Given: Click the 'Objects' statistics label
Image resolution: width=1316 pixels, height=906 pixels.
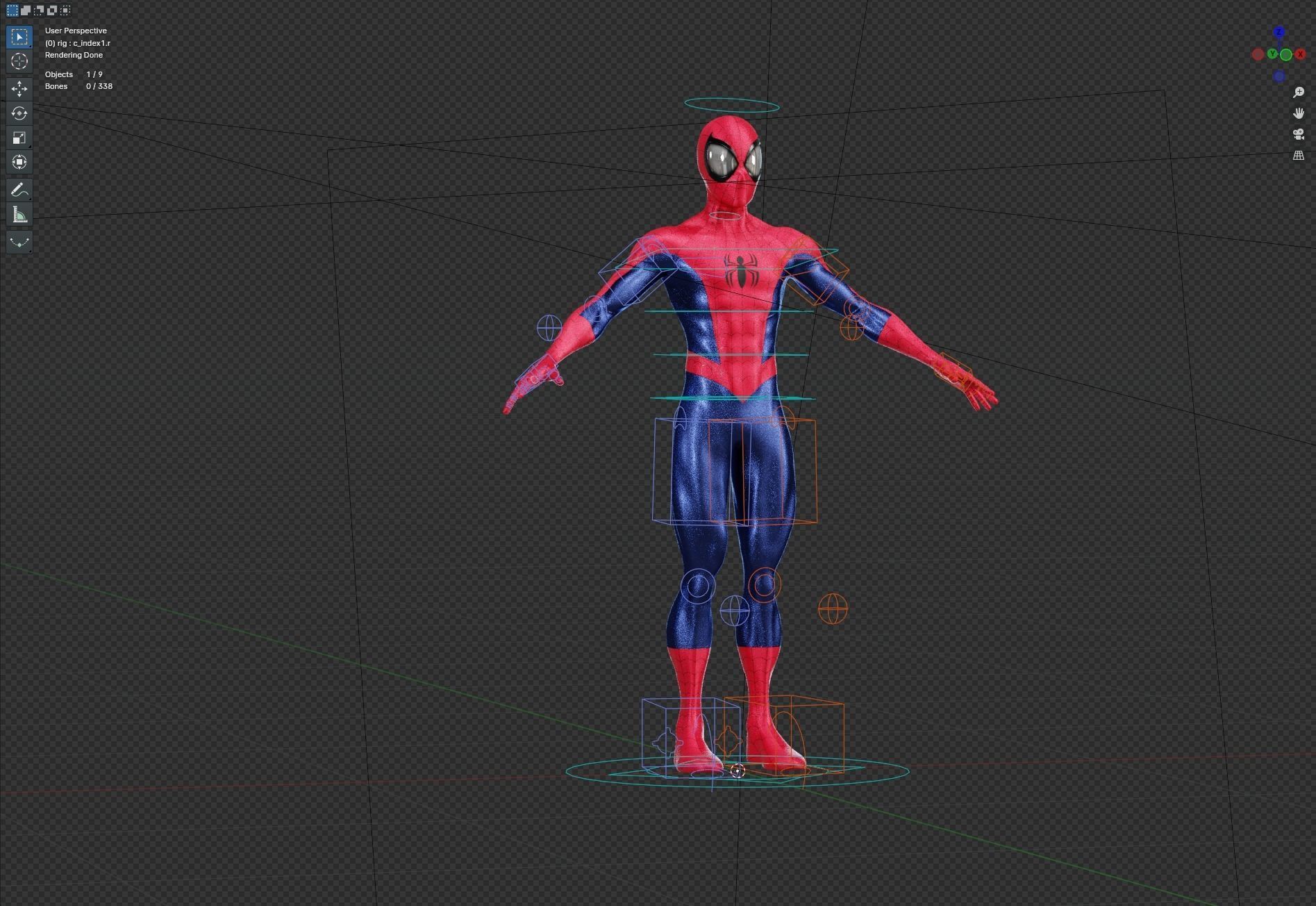Looking at the screenshot, I should pos(59,74).
